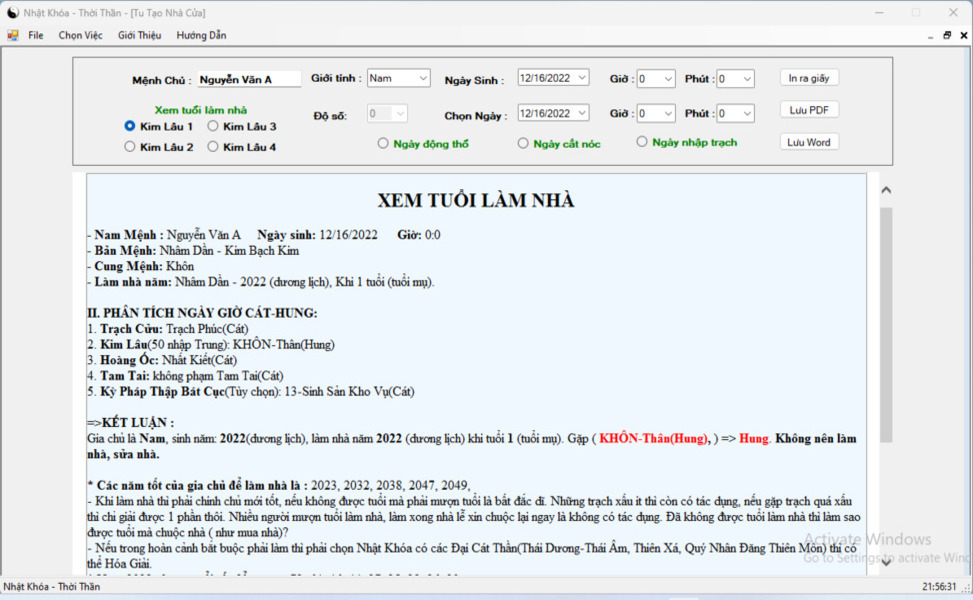Screen dimensions: 973x600
Task: Click the yin-yang app icon in title bar
Action: coord(12,12)
